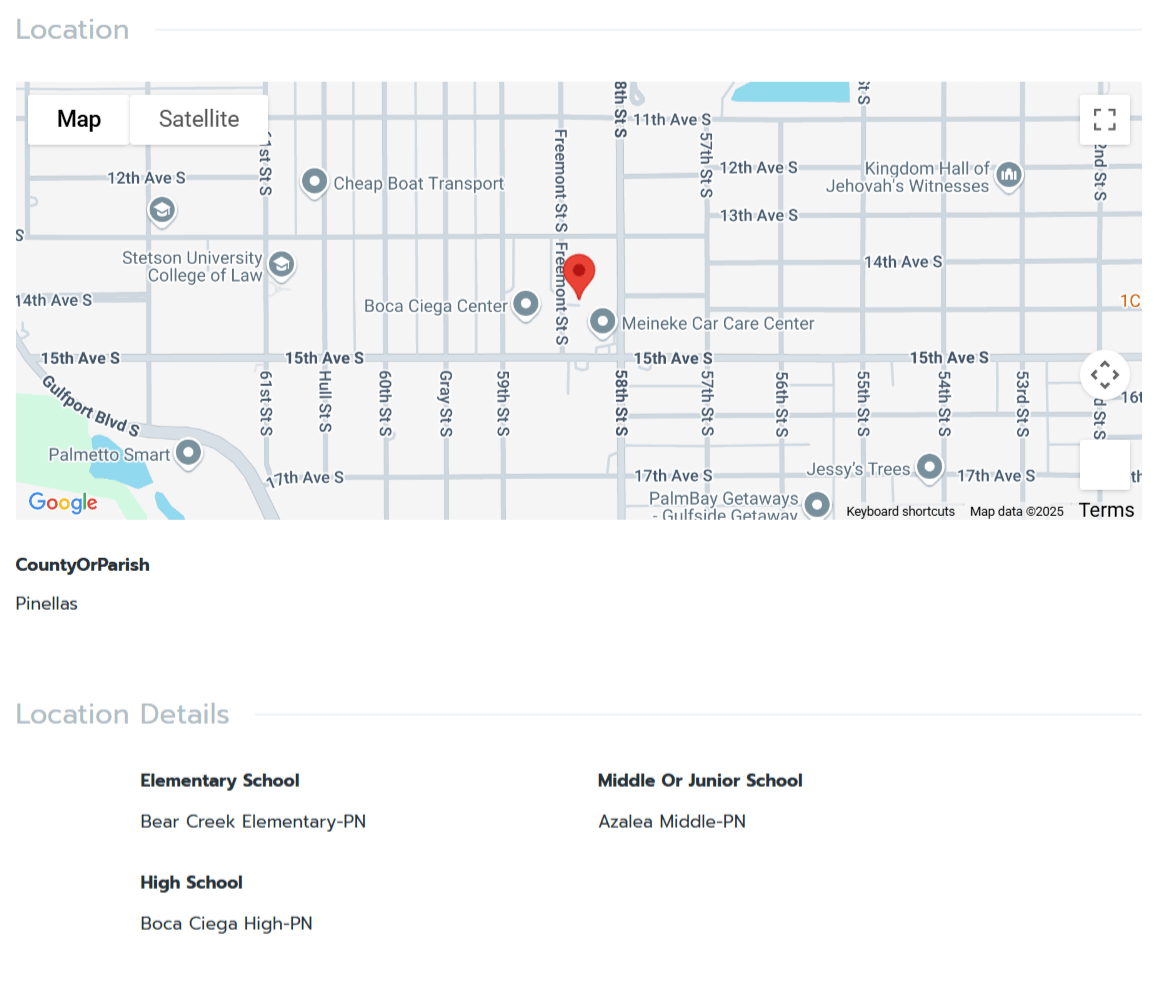Open the Palmetto Smart map pin
Image resolution: width=1155 pixels, height=1004 pixels.
[188, 453]
